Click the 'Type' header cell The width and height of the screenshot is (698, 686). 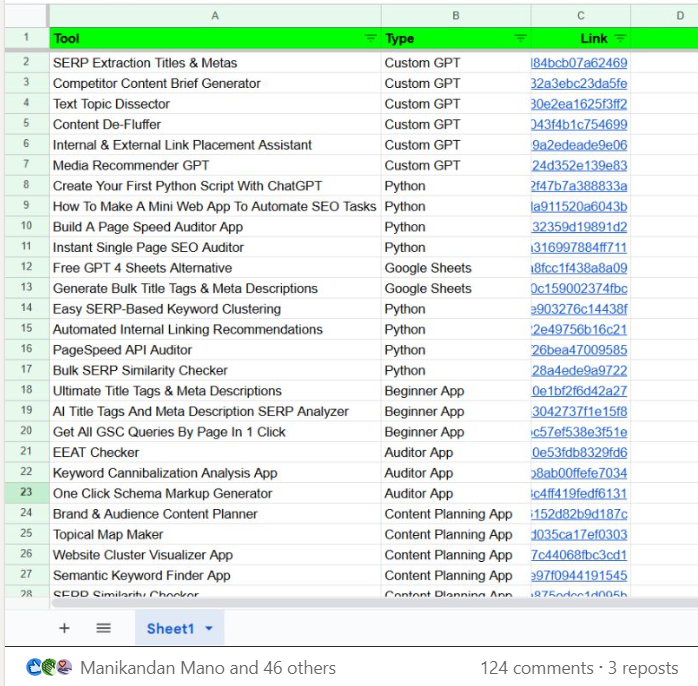pos(456,38)
